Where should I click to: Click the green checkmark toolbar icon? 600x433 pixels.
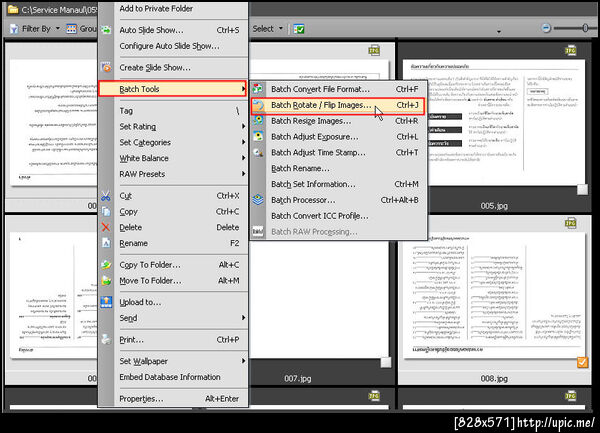coord(299,29)
